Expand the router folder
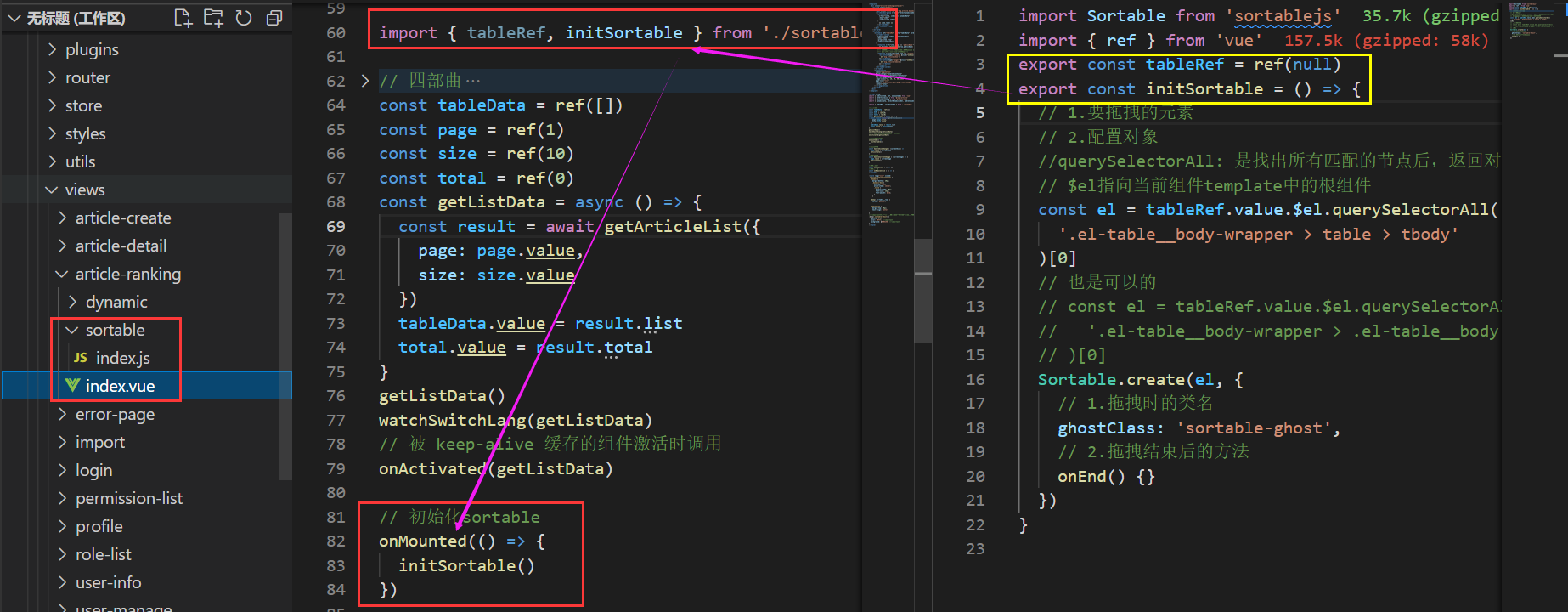The height and width of the screenshot is (612, 1568). 53,77
